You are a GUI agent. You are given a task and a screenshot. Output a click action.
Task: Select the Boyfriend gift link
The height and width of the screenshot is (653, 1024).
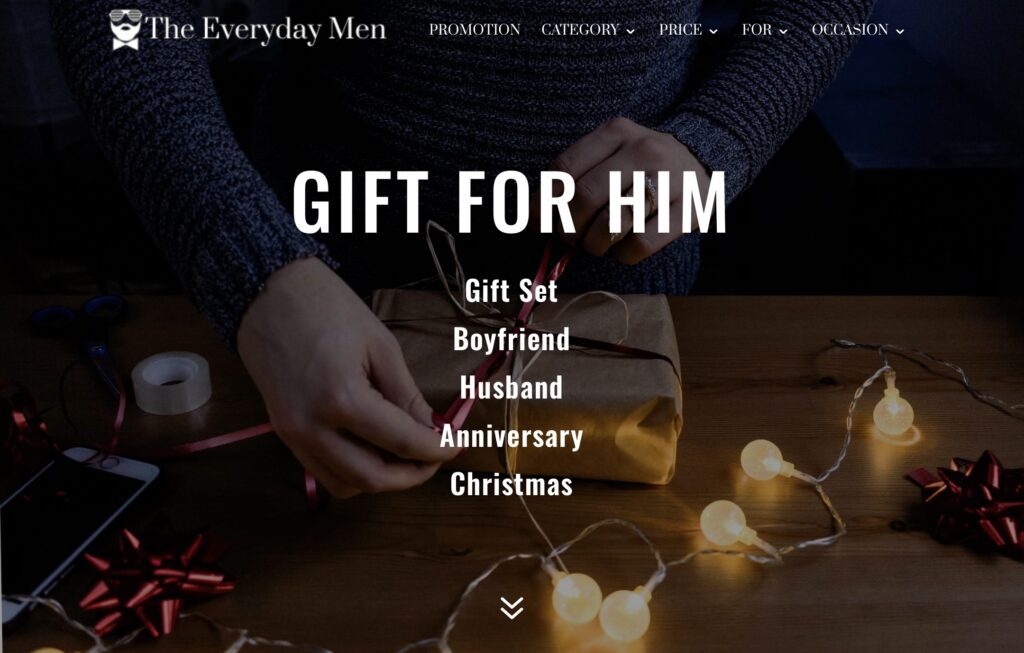point(511,339)
